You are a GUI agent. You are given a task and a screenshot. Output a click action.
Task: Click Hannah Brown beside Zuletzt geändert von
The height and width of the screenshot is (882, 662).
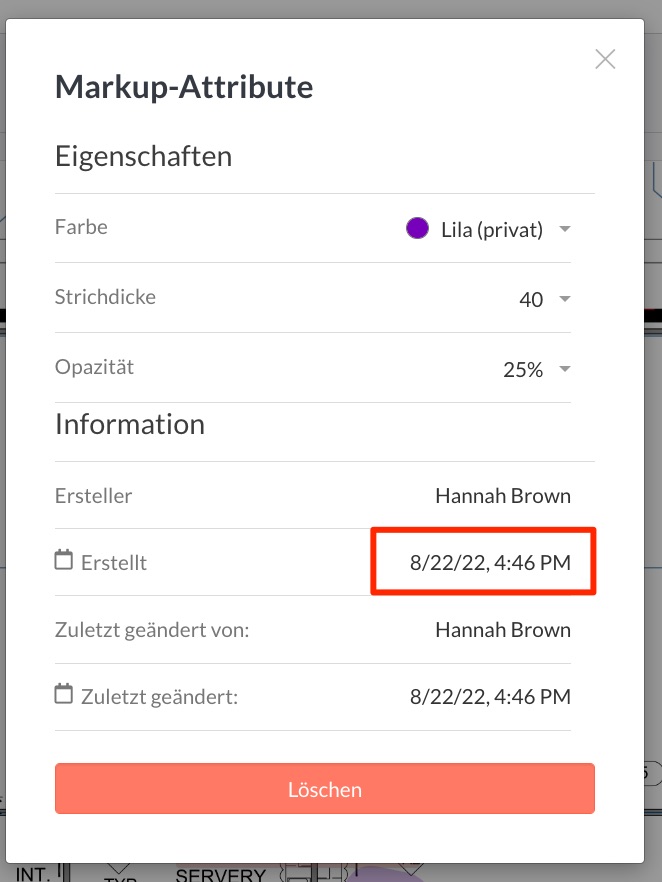503,629
